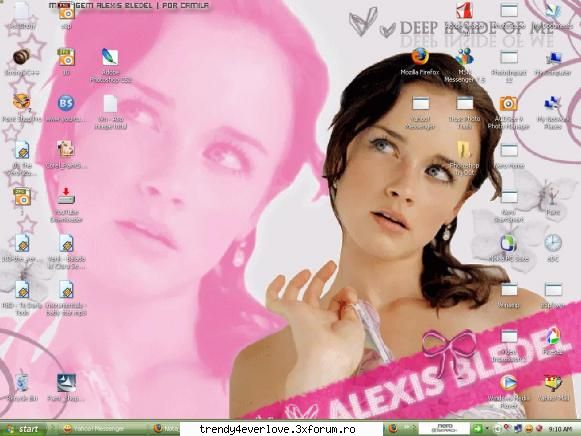Switch to the Firefox window taskbar button

[x=166, y=429]
